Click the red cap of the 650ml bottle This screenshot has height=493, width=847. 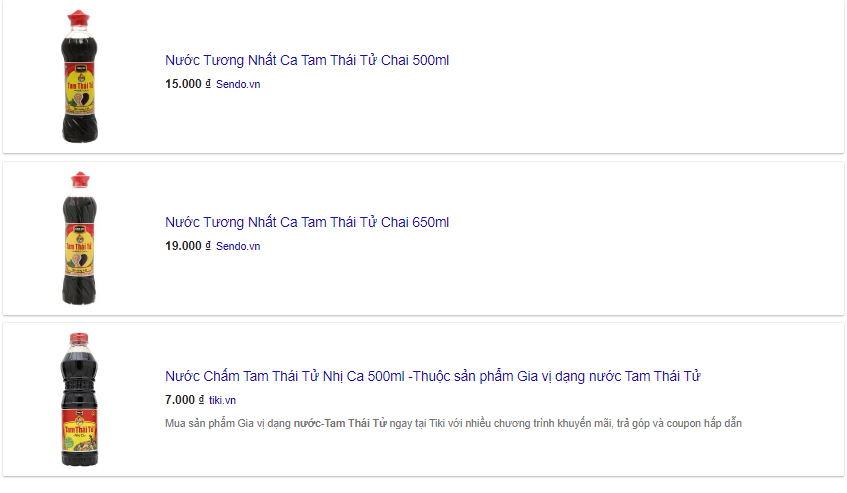80,180
